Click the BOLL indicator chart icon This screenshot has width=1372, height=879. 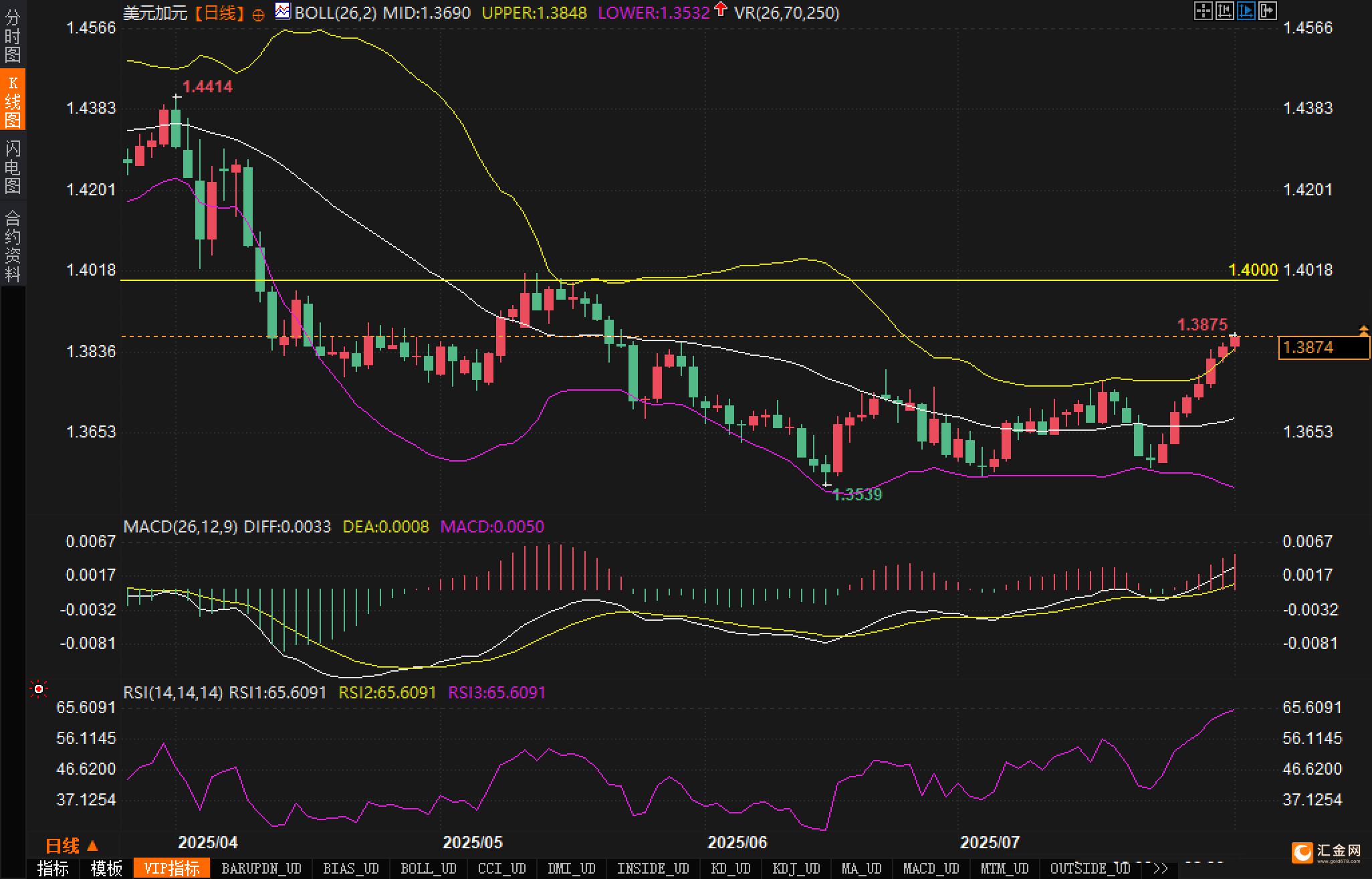(x=283, y=11)
